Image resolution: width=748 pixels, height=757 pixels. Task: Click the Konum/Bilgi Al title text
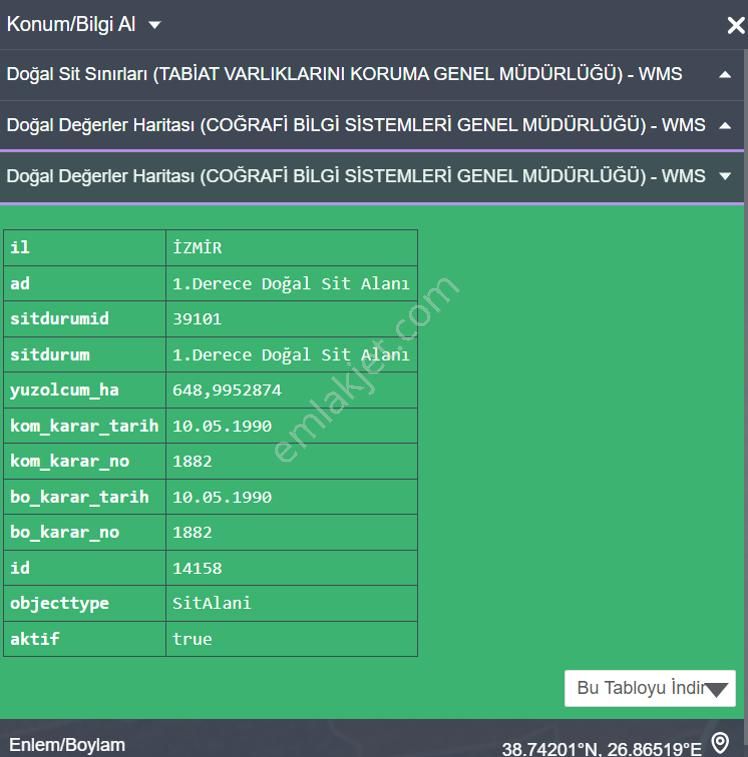tap(71, 25)
